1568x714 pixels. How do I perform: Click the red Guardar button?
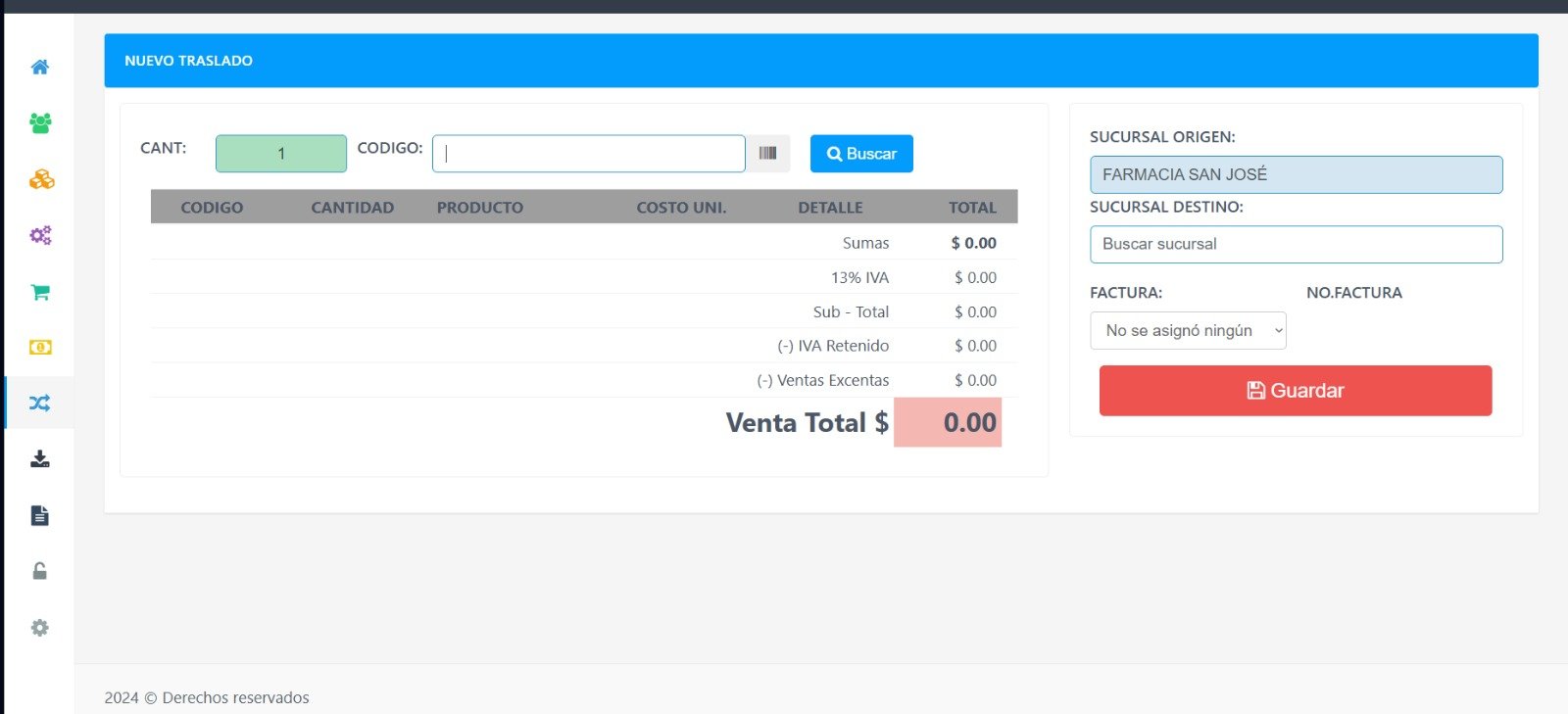[1295, 391]
